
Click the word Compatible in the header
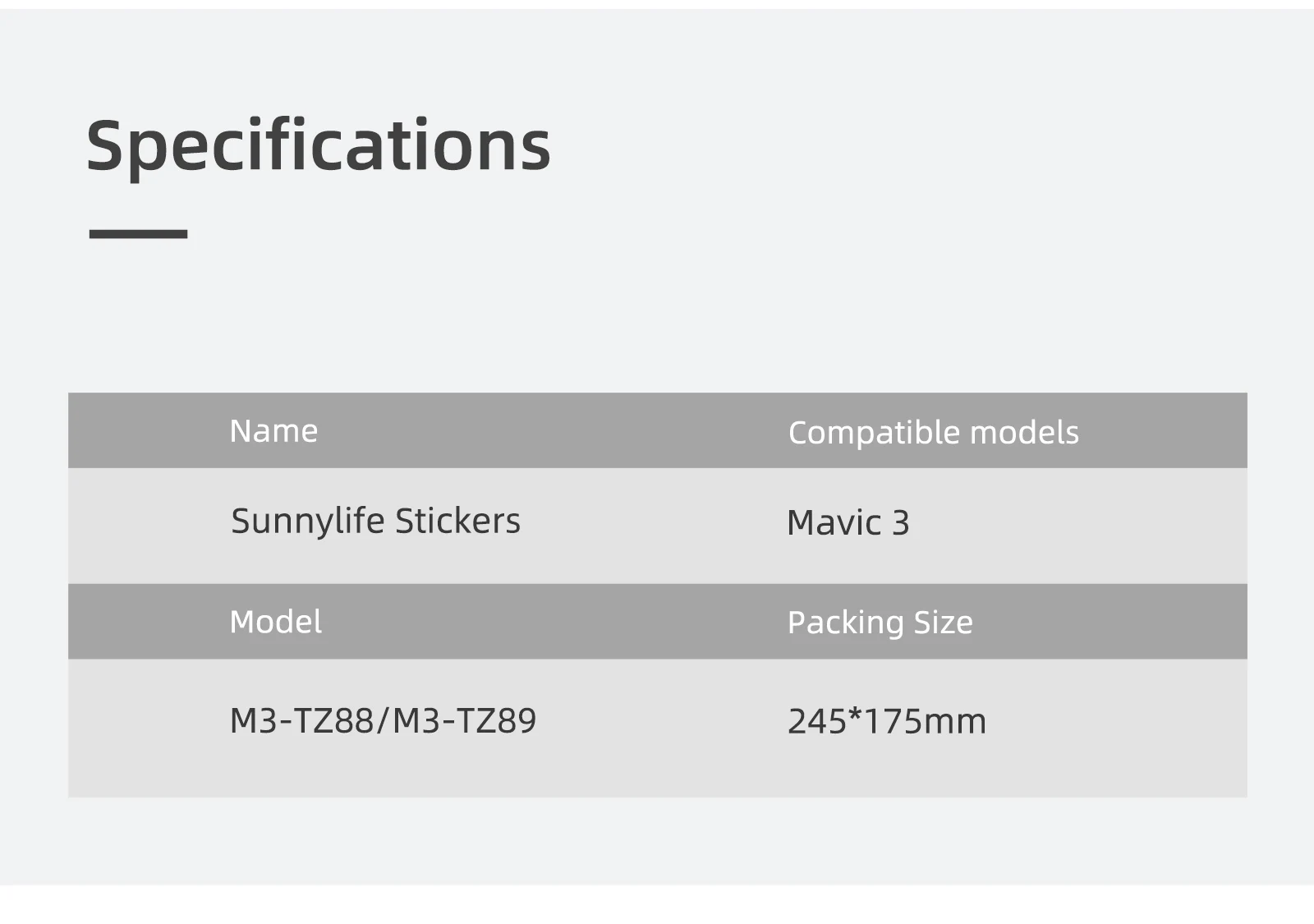(x=874, y=433)
